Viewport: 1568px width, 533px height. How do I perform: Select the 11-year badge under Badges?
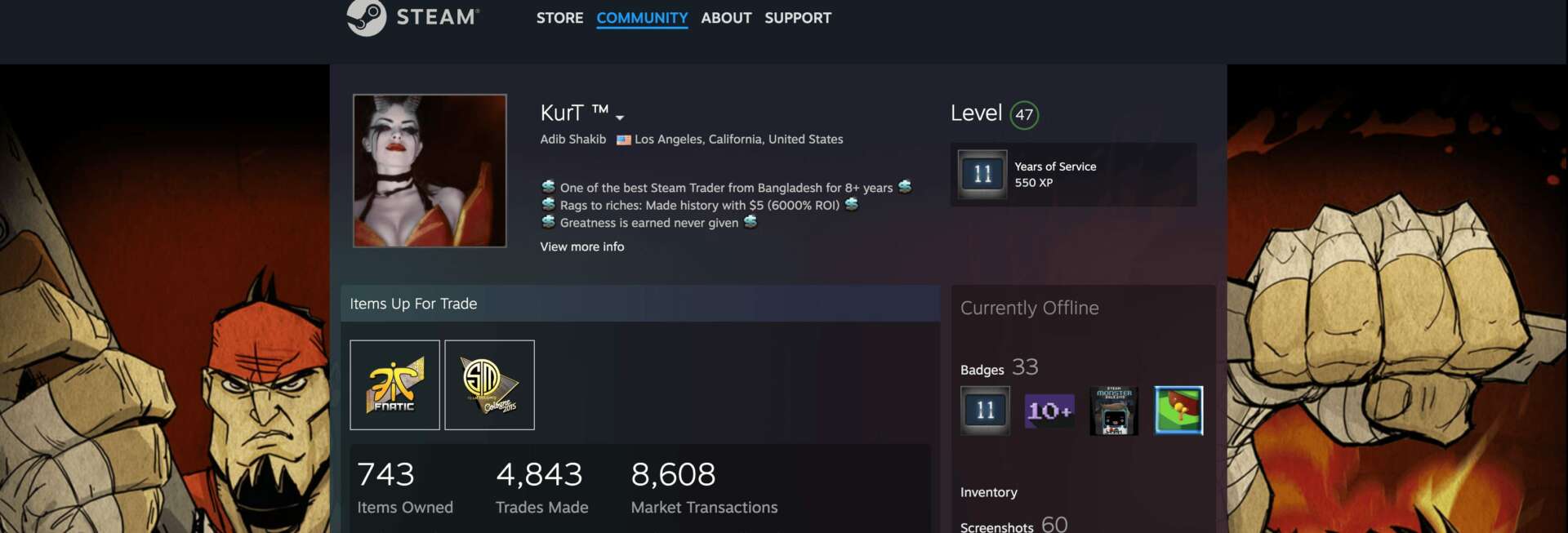click(985, 410)
